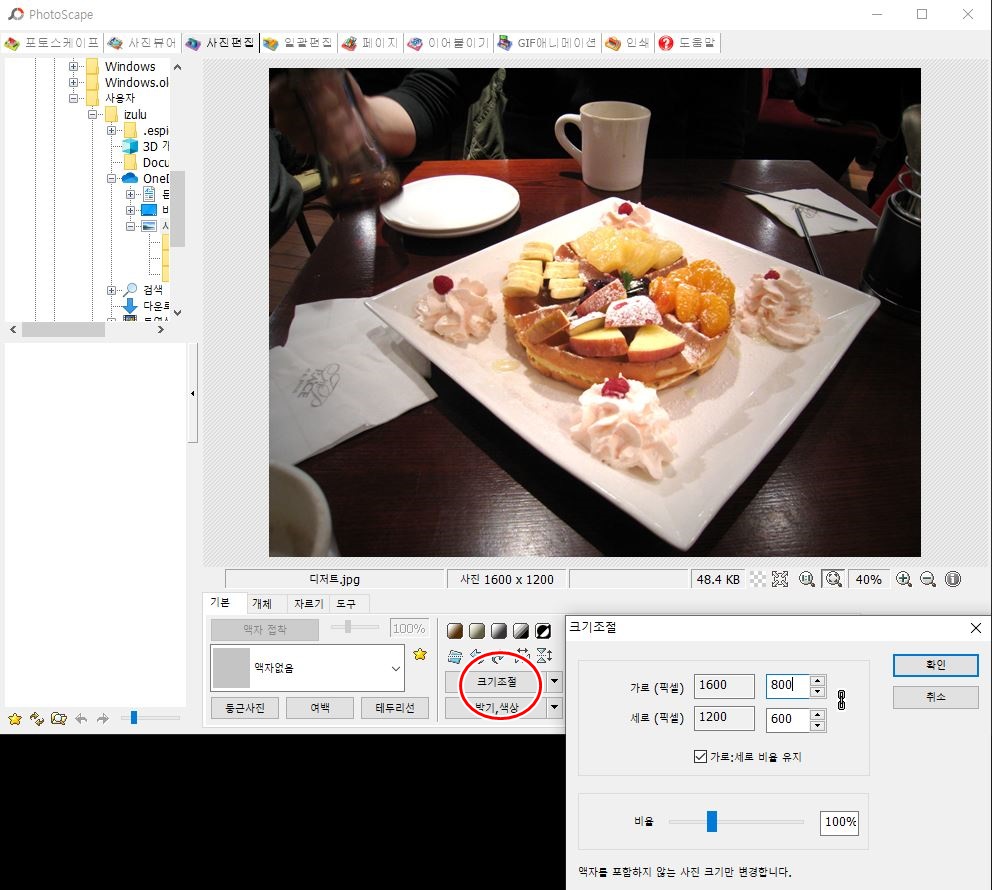Image resolution: width=992 pixels, height=890 pixels.
Task: Click the fullscreen fit icon in status bar
Action: [x=780, y=579]
